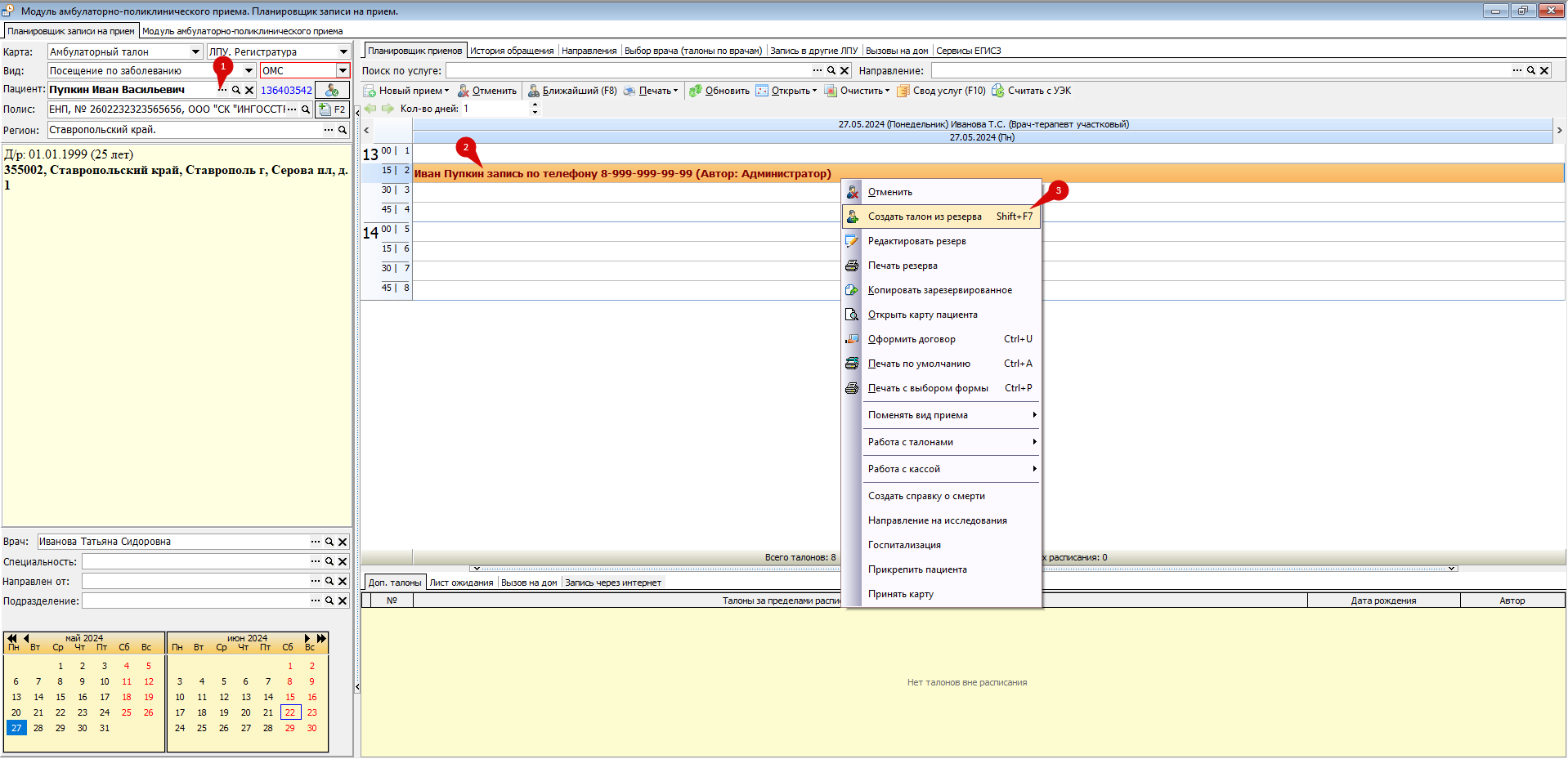
Task: Select May 28 in the calendar
Action: pos(38,728)
